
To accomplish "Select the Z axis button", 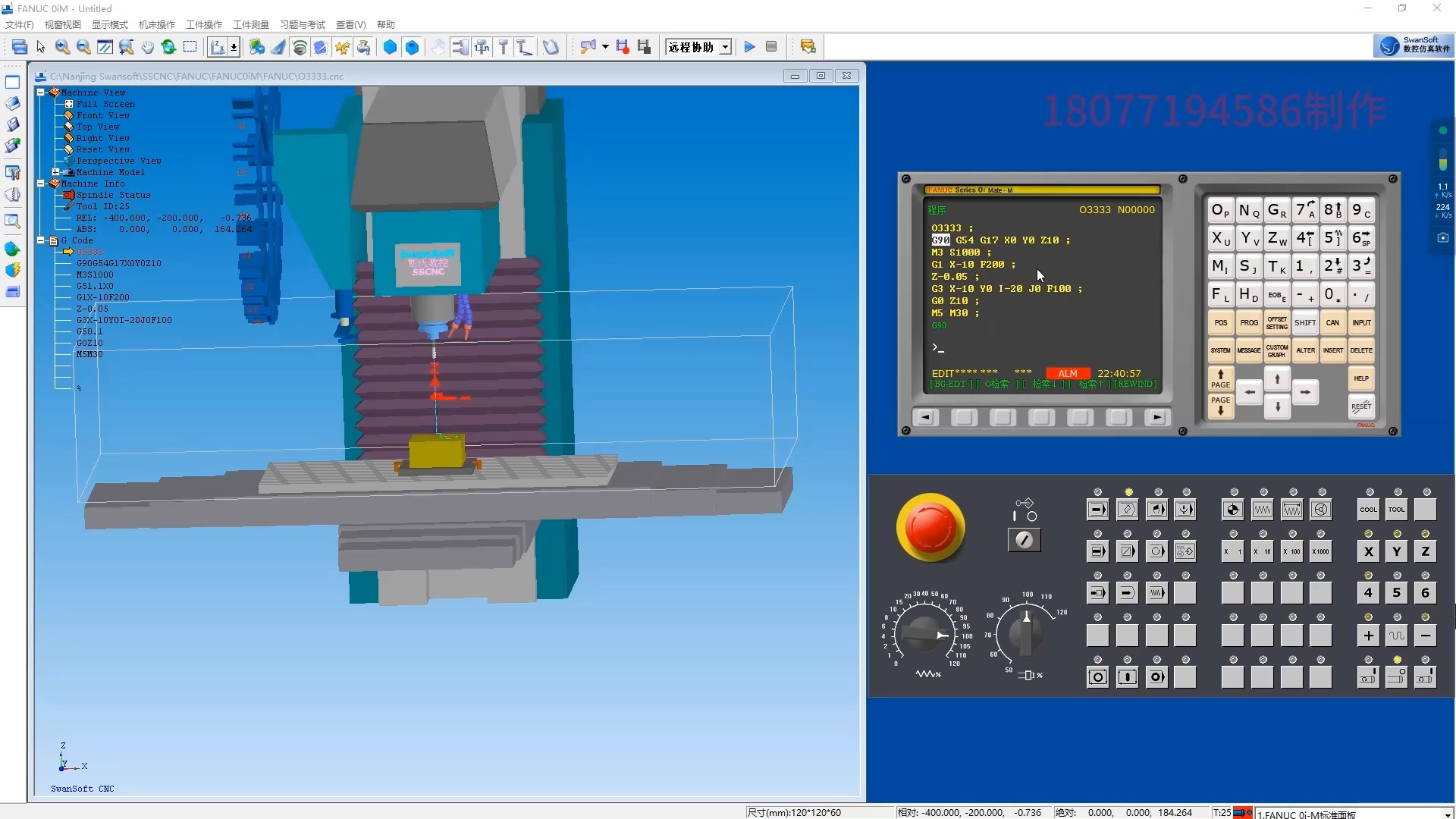I will coord(1426,551).
